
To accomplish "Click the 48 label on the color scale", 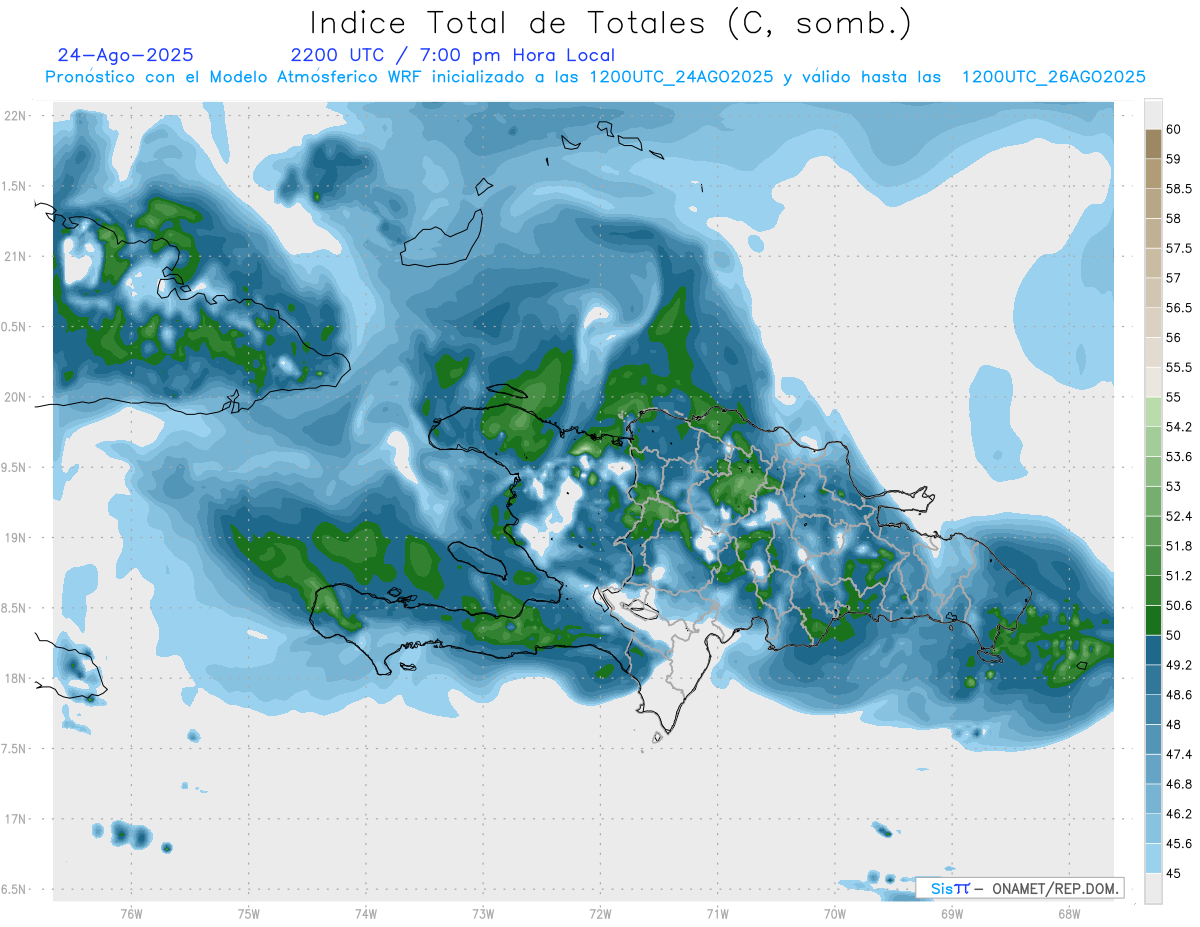I will click(1173, 725).
